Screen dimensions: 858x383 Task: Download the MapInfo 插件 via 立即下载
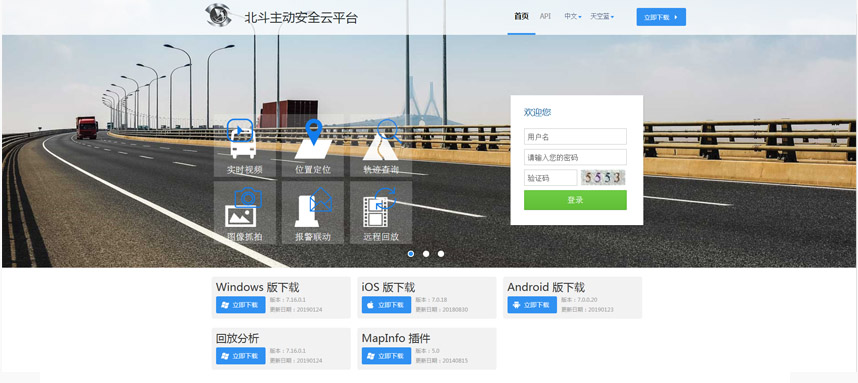click(x=386, y=356)
